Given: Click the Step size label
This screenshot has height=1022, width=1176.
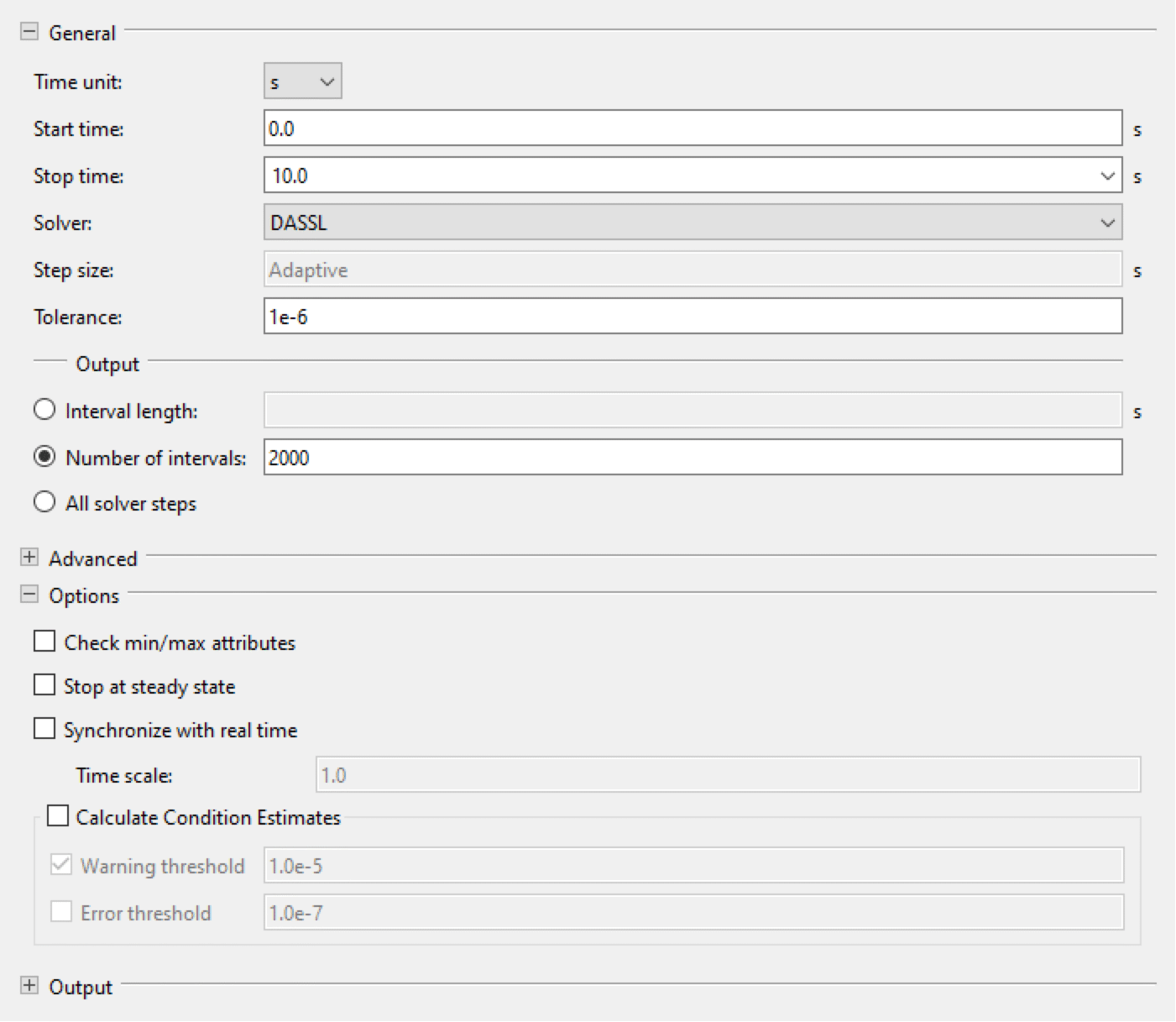Looking at the screenshot, I should point(74,270).
